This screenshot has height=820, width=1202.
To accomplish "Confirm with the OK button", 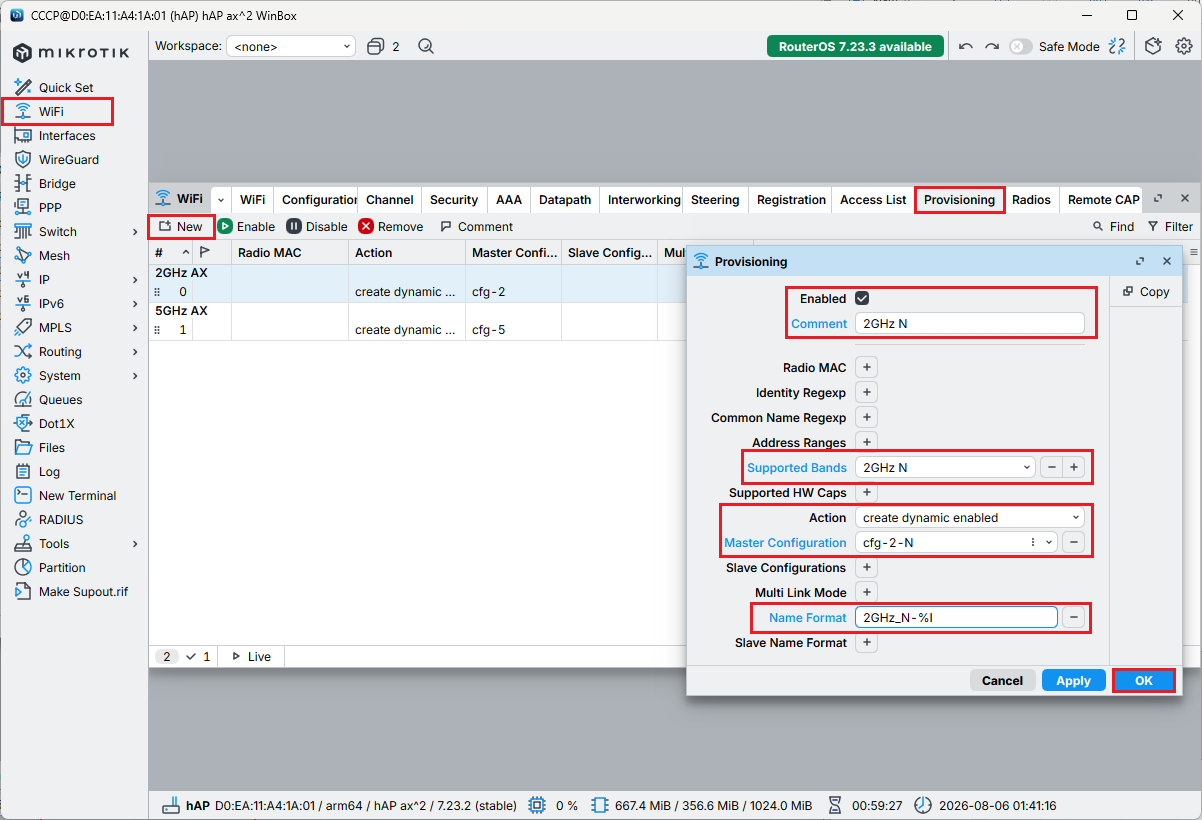I will click(1143, 680).
